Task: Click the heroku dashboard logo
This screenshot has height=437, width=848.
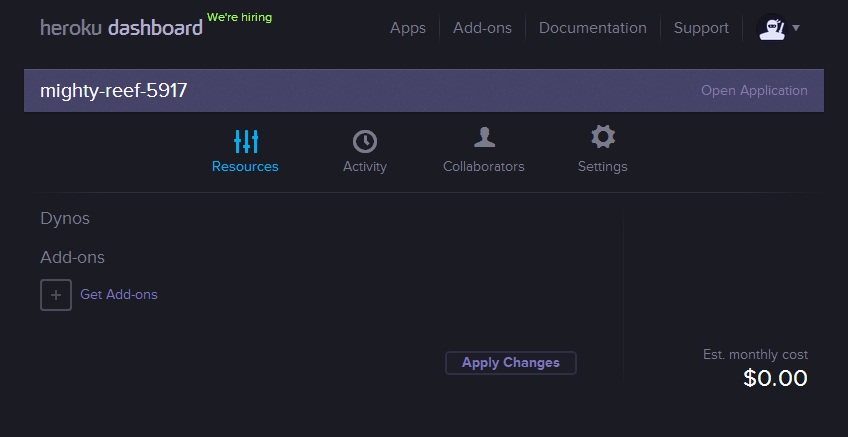Action: pos(121,28)
